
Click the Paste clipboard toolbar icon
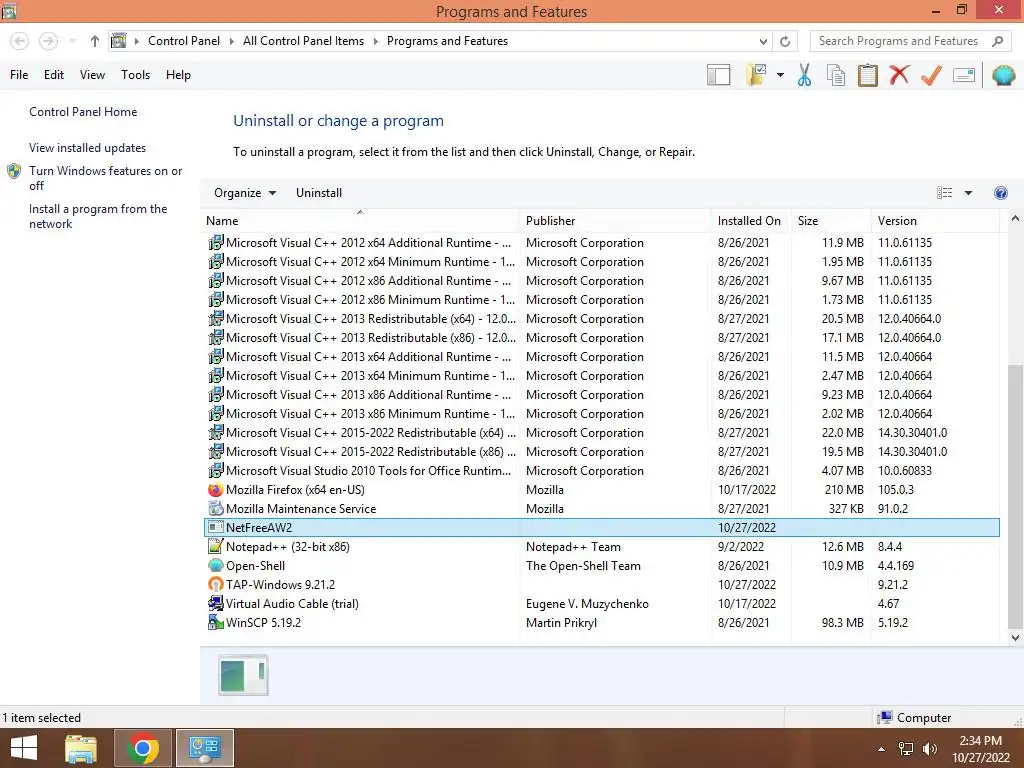867,75
